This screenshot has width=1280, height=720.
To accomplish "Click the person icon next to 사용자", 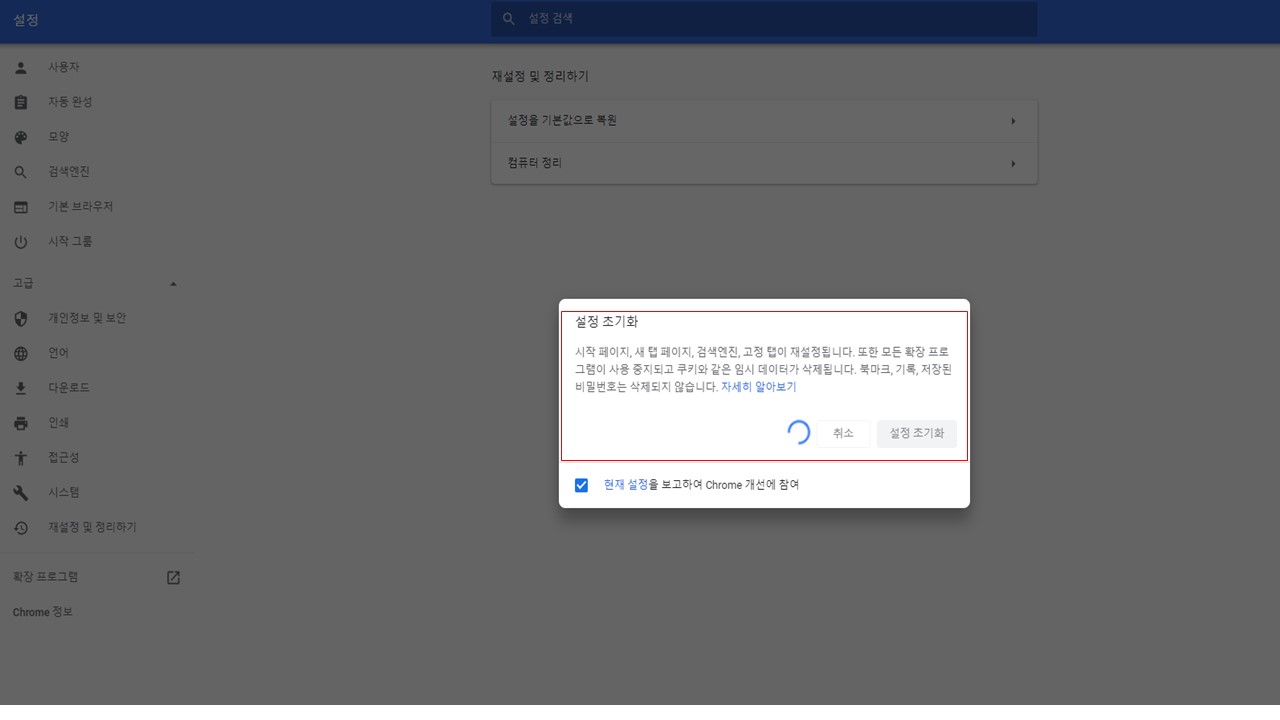I will point(21,67).
